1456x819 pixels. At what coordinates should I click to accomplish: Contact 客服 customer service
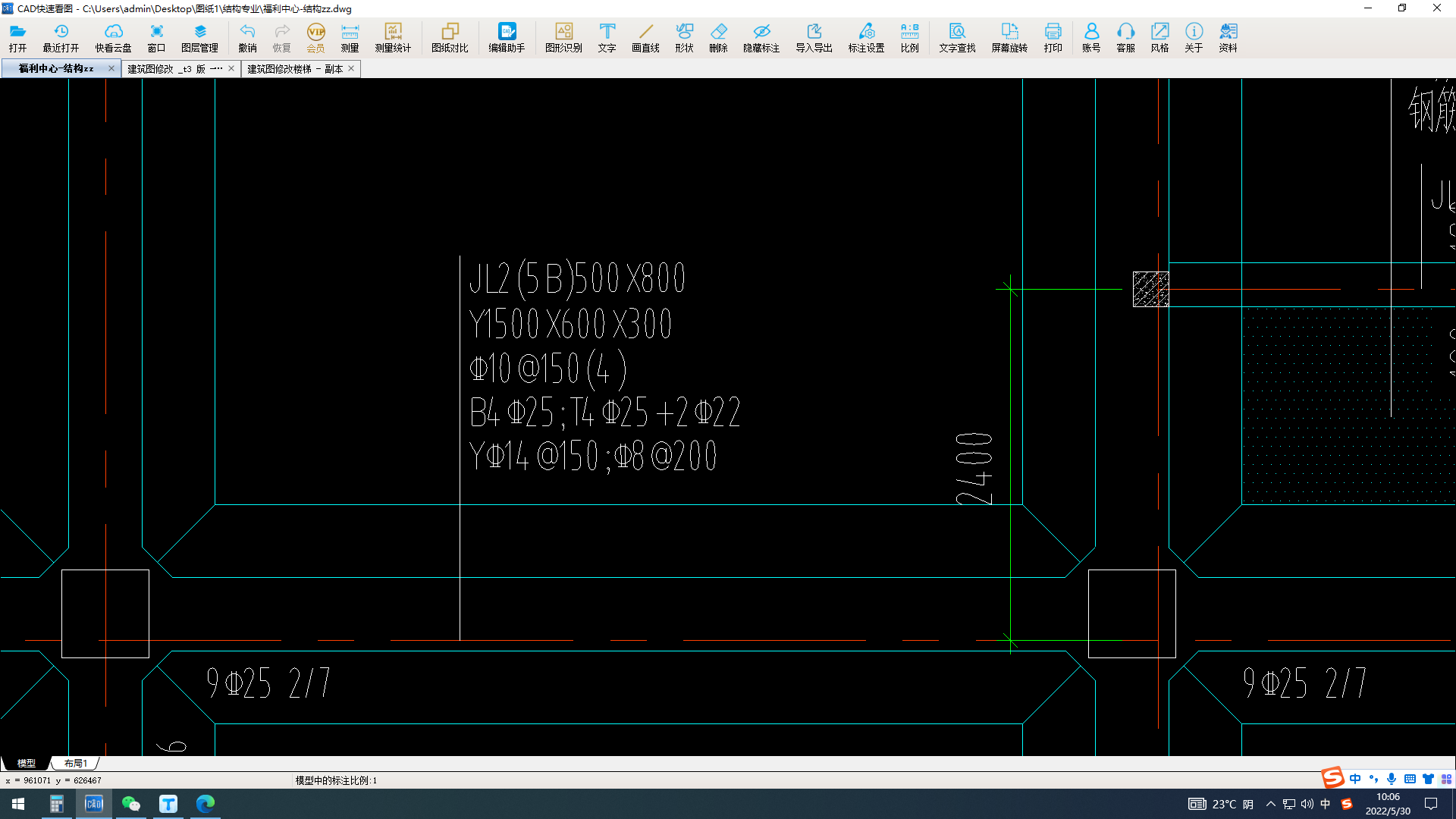tap(1125, 38)
